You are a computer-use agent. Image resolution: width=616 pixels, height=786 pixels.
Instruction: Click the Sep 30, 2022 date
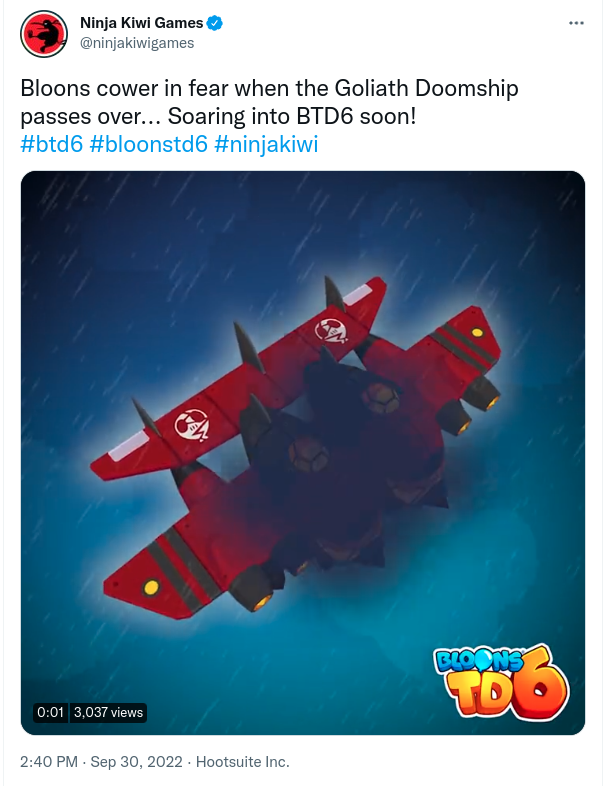(136, 762)
